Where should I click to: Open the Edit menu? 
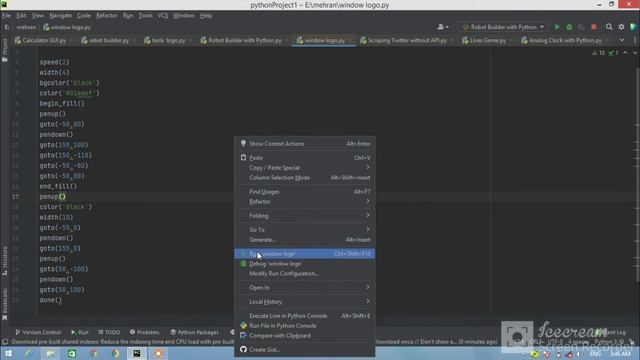pos(21,16)
